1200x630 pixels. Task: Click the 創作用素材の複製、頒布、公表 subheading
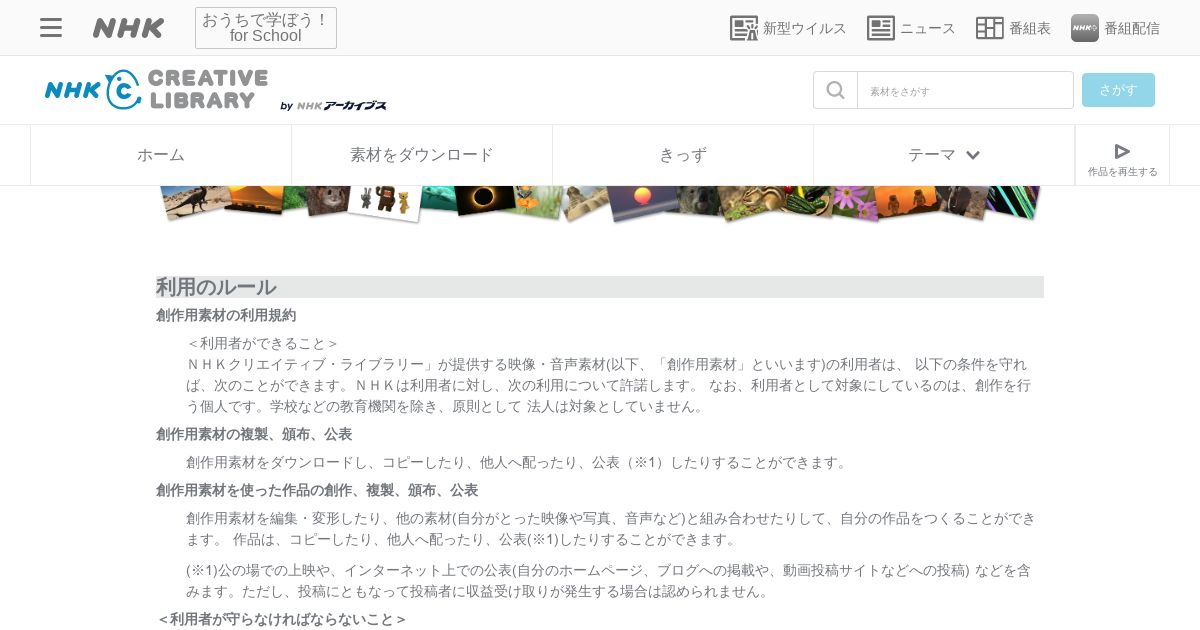pyautogui.click(x=254, y=434)
